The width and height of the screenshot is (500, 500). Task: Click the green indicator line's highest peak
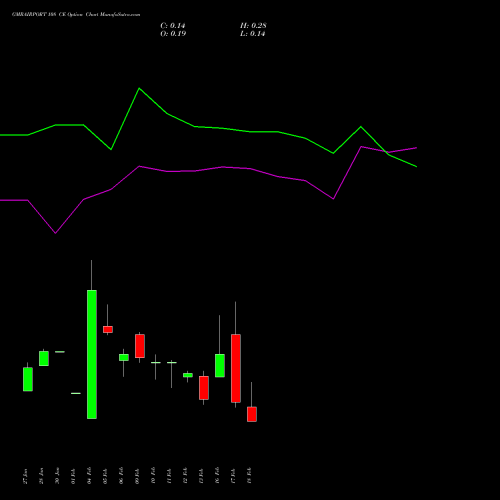[139, 89]
